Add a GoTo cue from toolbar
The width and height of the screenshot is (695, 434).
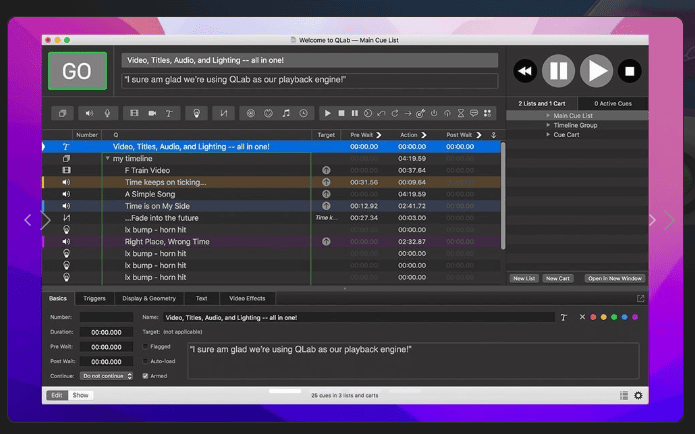click(x=408, y=113)
